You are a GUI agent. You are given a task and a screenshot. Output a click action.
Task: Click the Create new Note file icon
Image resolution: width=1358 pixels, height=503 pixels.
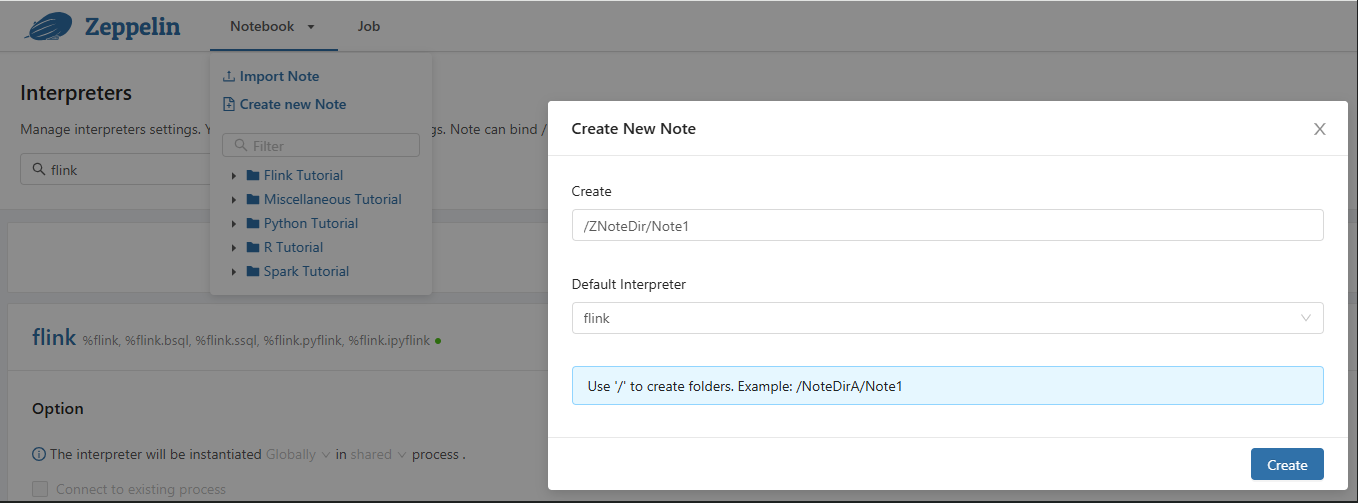tap(229, 105)
